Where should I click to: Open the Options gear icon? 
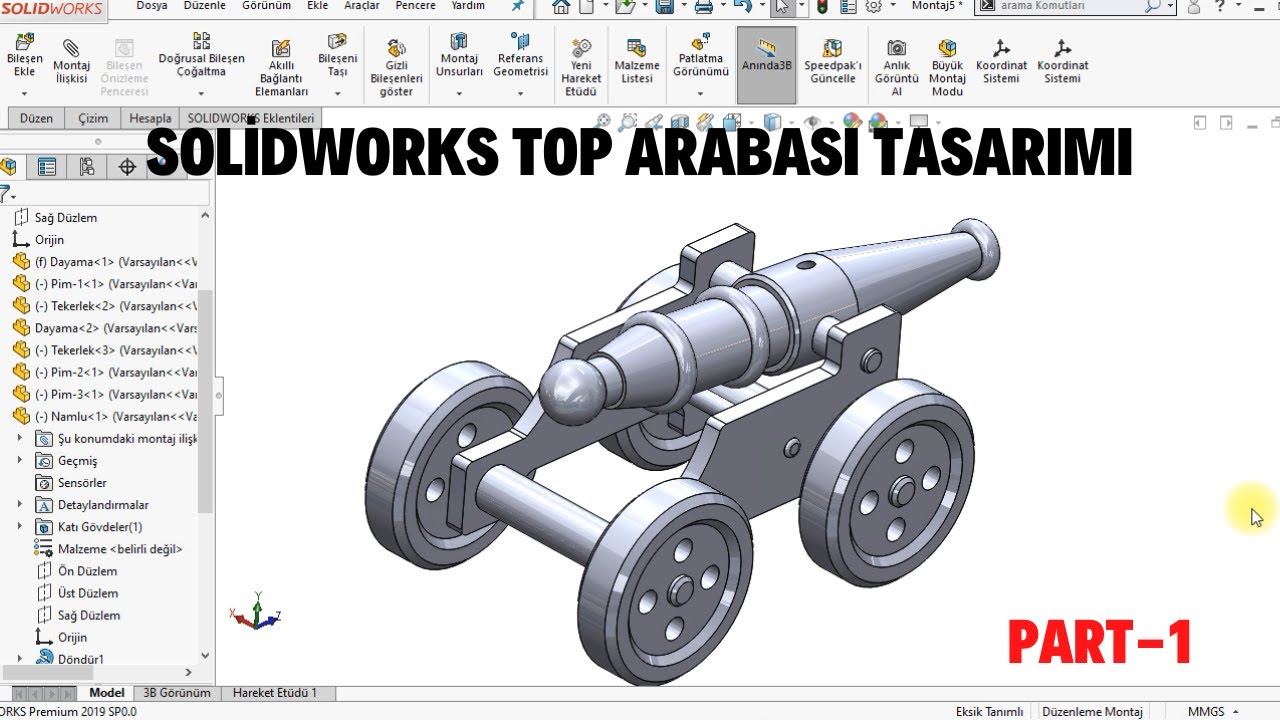(873, 7)
